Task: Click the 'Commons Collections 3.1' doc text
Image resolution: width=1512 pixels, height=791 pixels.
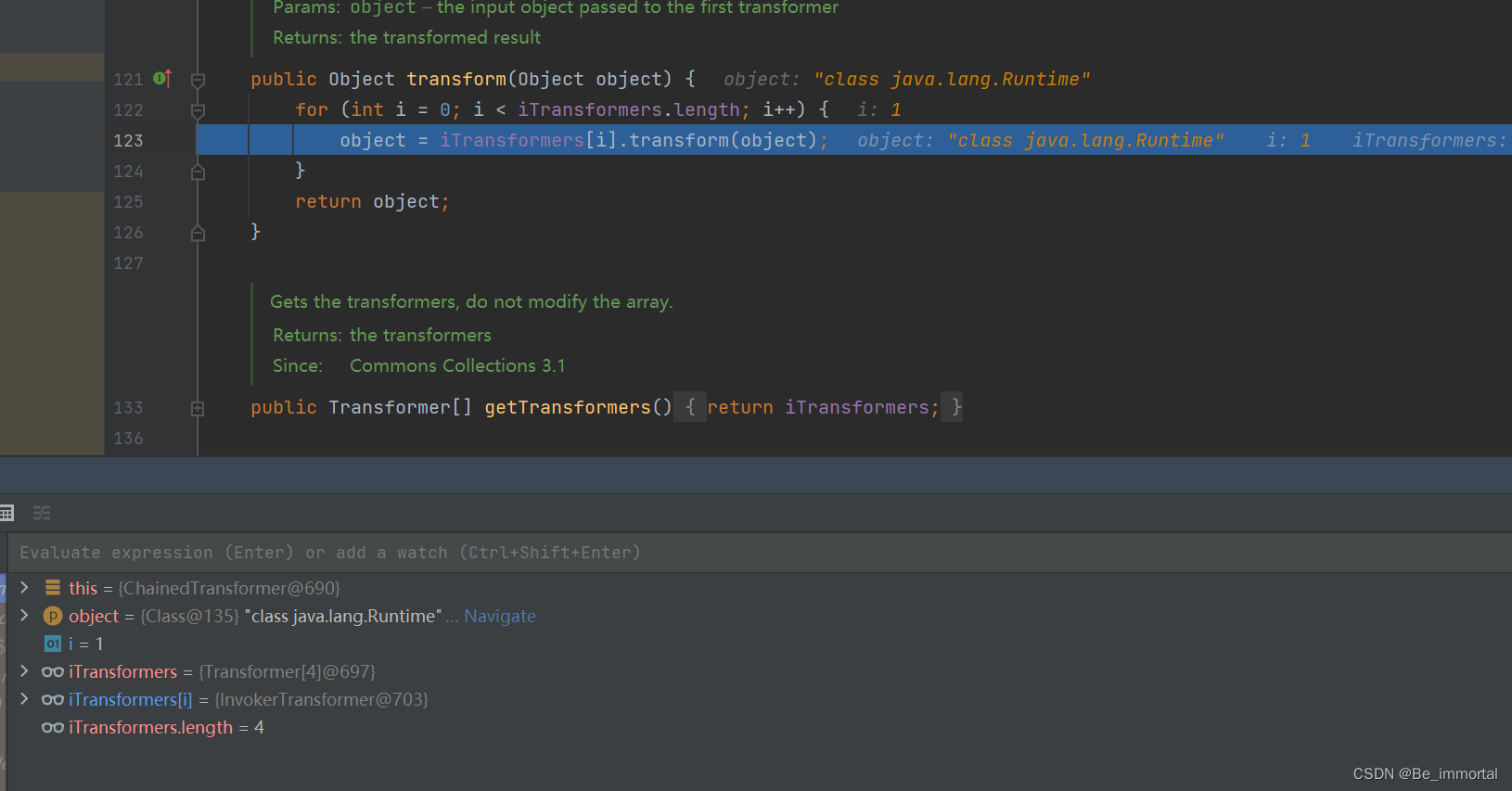Action: tap(457, 366)
